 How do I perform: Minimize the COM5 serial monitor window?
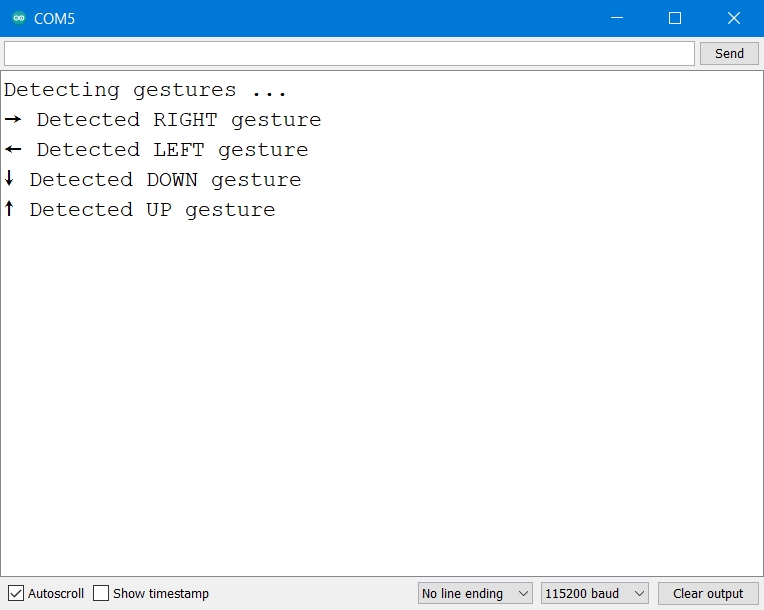tap(618, 18)
